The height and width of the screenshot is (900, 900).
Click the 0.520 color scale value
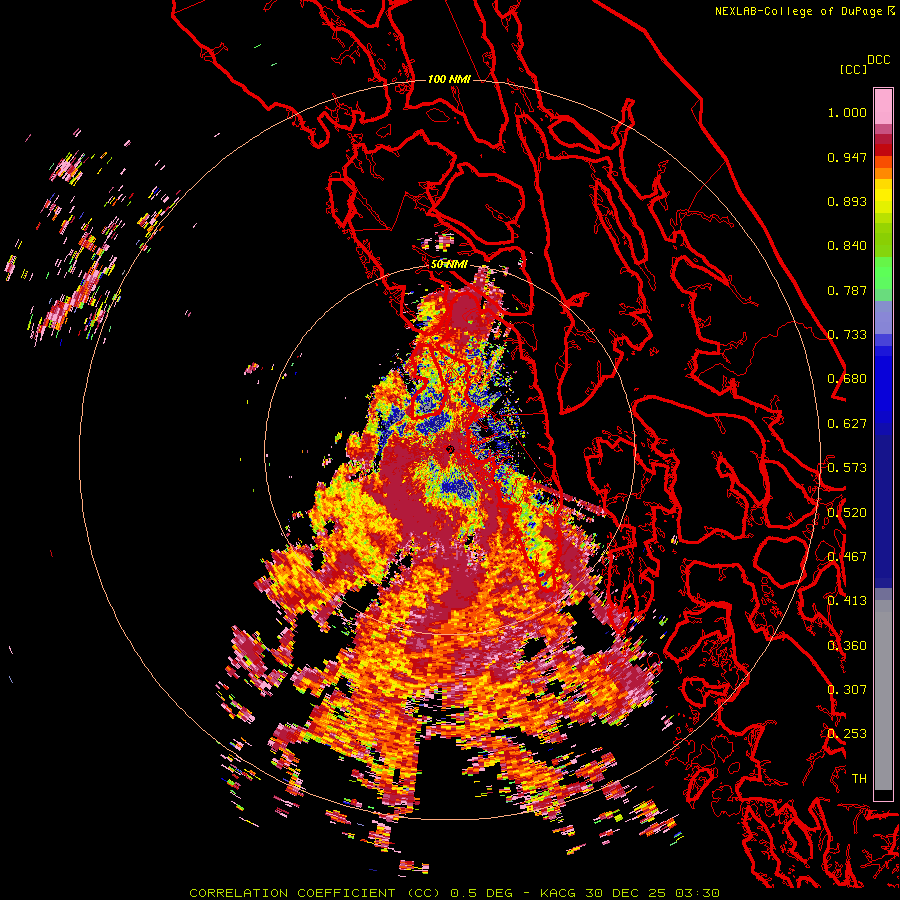[847, 513]
